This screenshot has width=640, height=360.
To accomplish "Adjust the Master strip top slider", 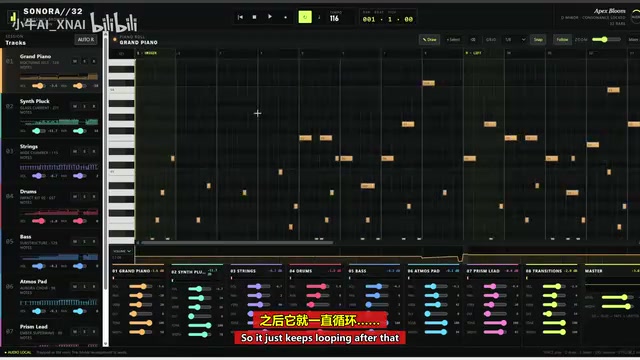I will [x=617, y=298].
